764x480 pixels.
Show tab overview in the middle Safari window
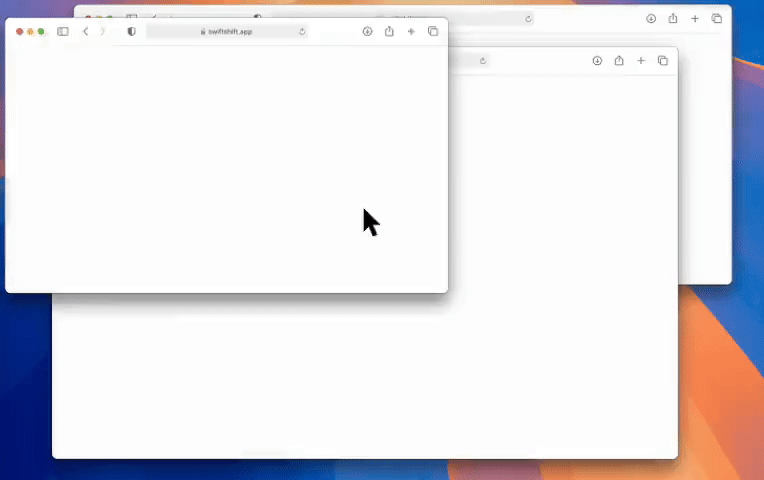(663, 61)
